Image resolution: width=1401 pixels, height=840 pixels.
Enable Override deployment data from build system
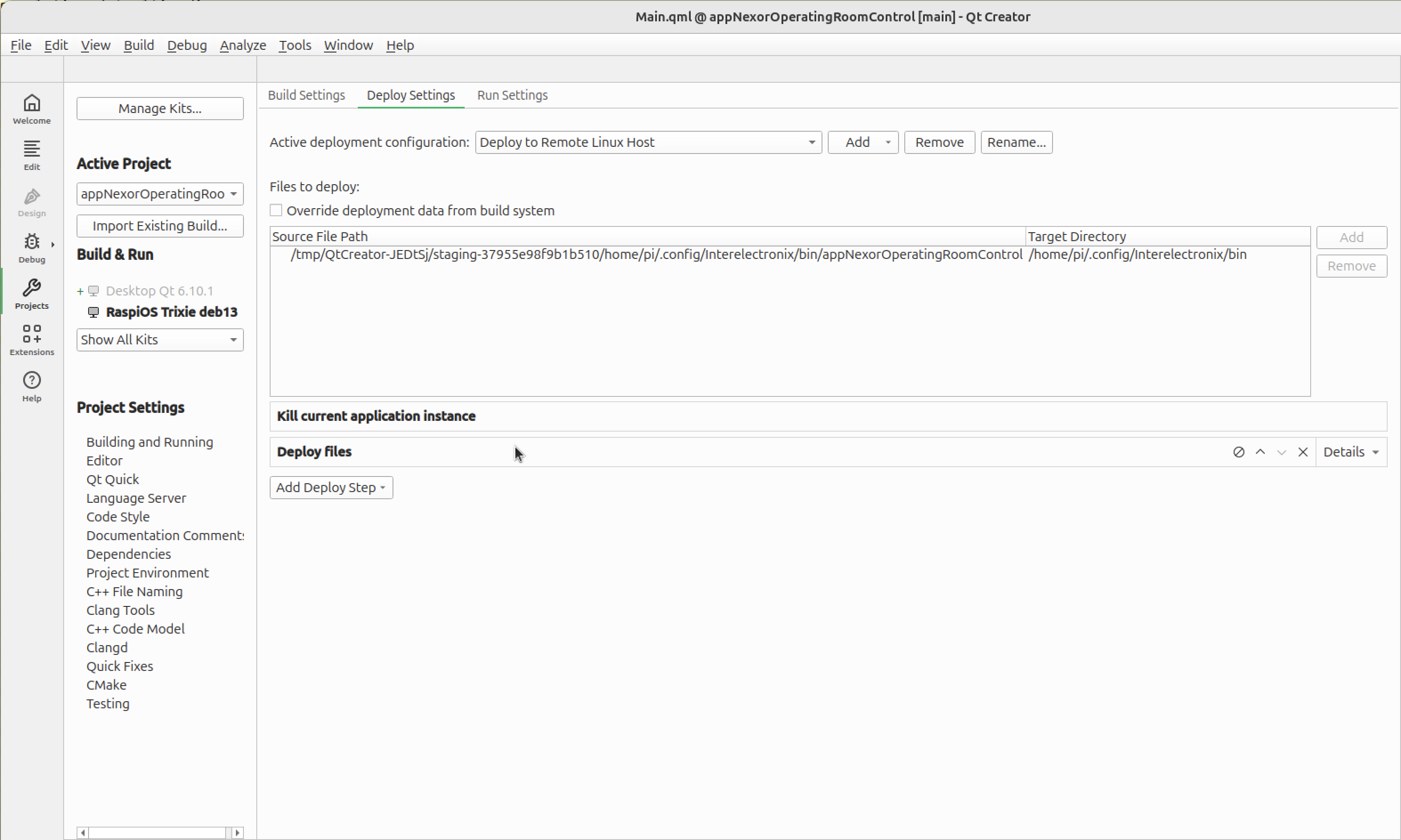(276, 210)
